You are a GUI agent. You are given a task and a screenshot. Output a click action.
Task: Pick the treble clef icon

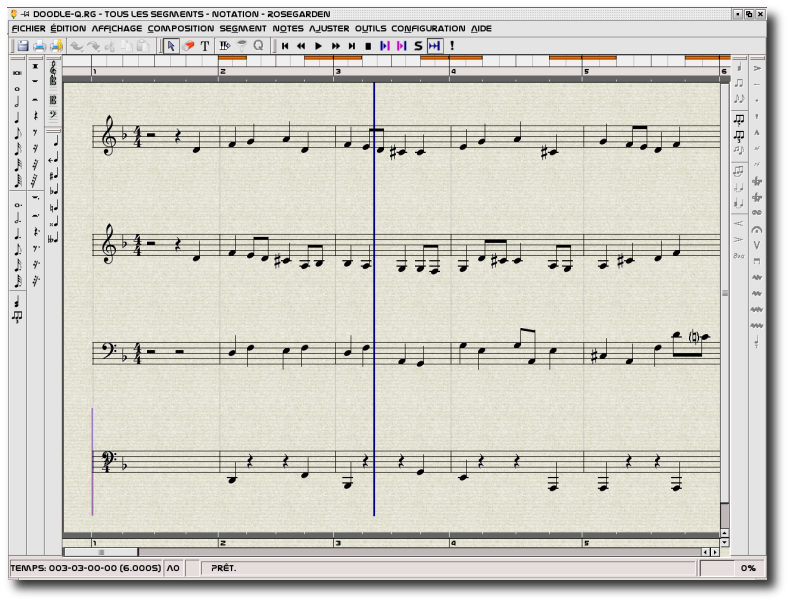[x=53, y=69]
